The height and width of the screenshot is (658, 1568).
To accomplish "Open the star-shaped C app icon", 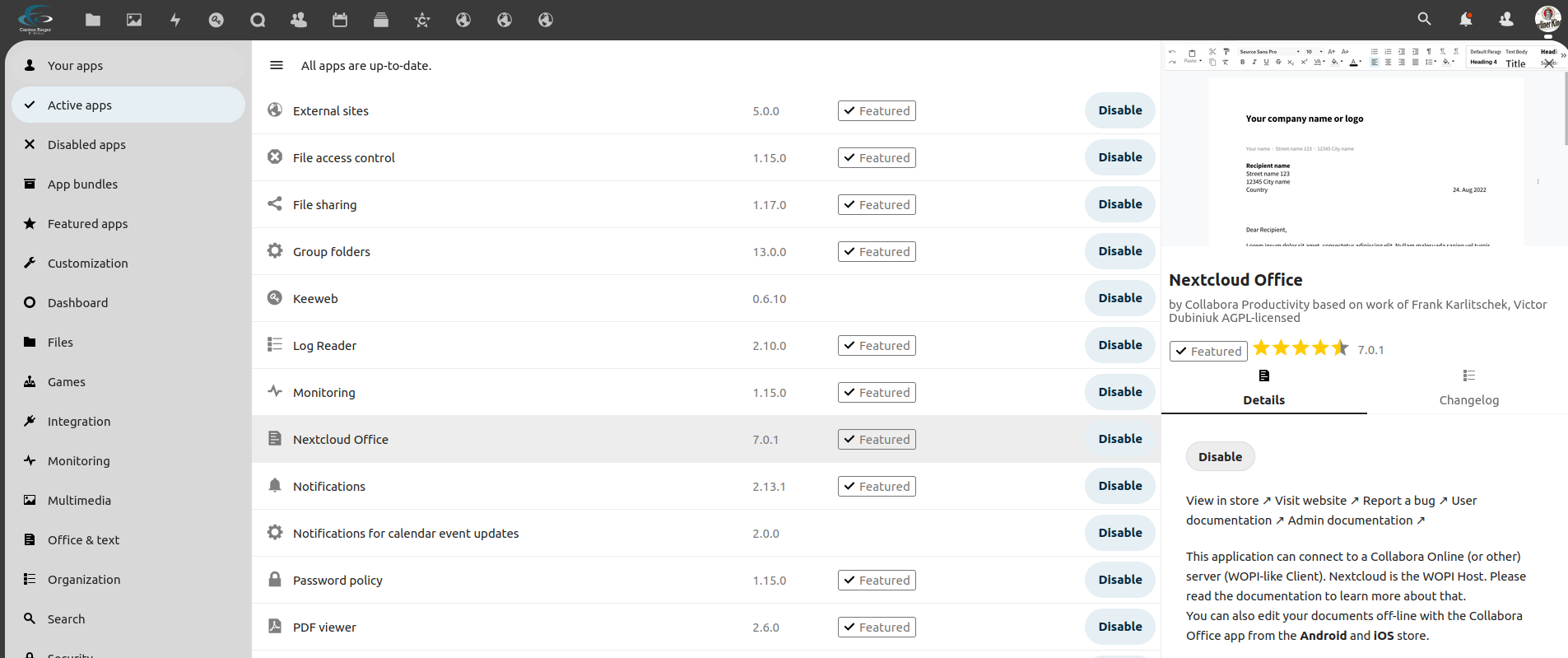I will (422, 20).
